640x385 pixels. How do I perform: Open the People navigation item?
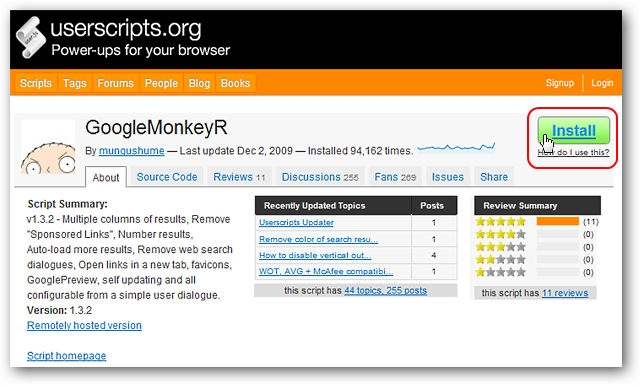point(161,83)
